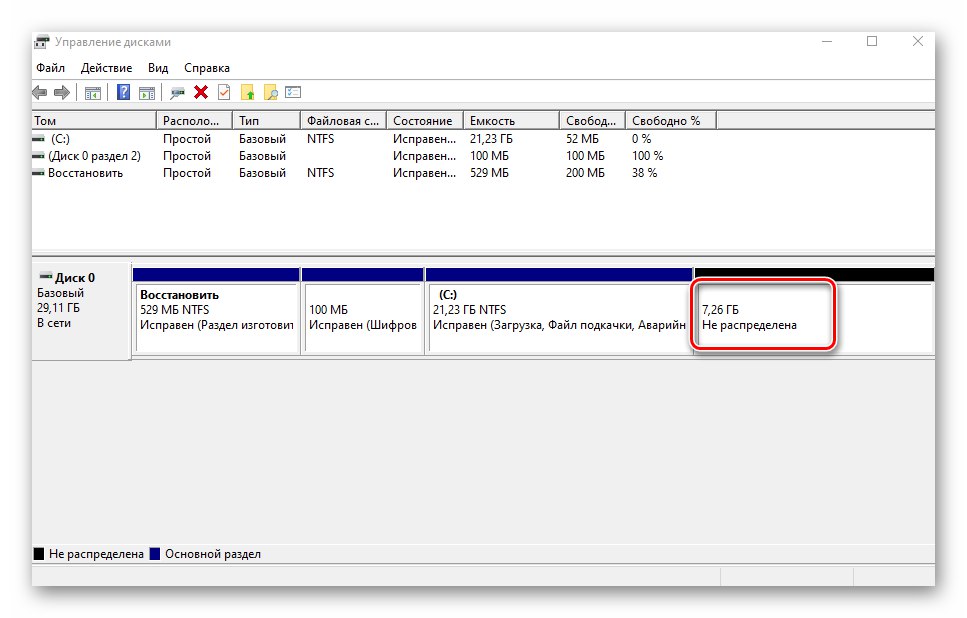Open the Вид menu

[x=158, y=68]
